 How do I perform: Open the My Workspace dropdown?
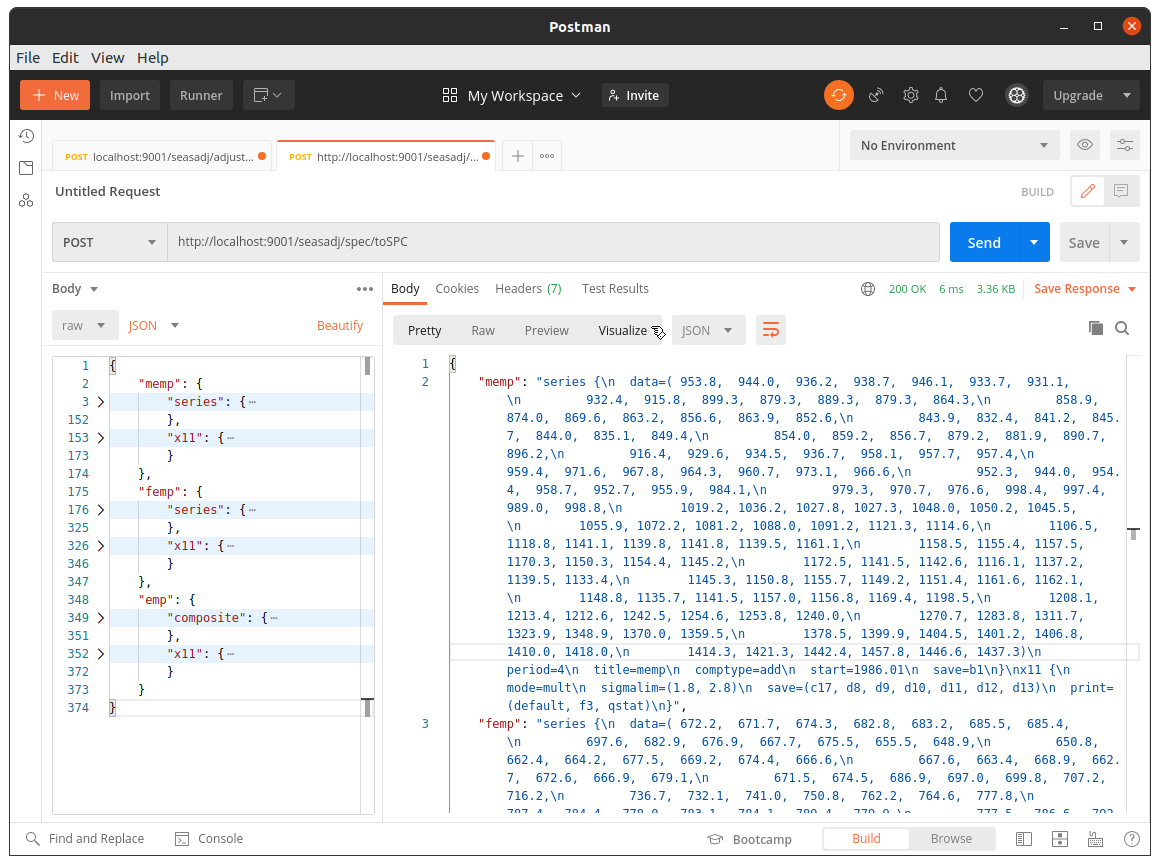511,95
